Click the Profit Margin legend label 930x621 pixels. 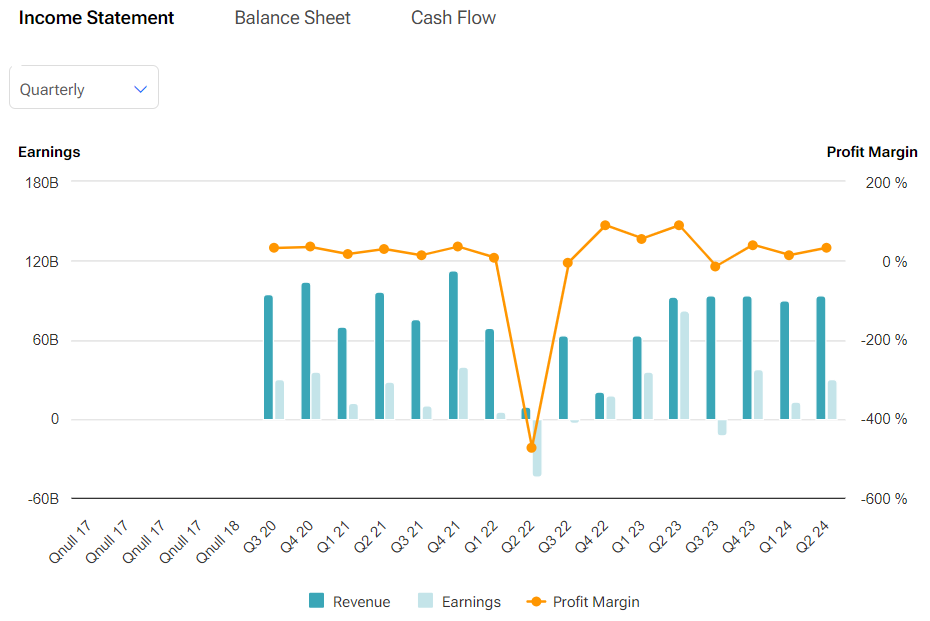pos(596,602)
